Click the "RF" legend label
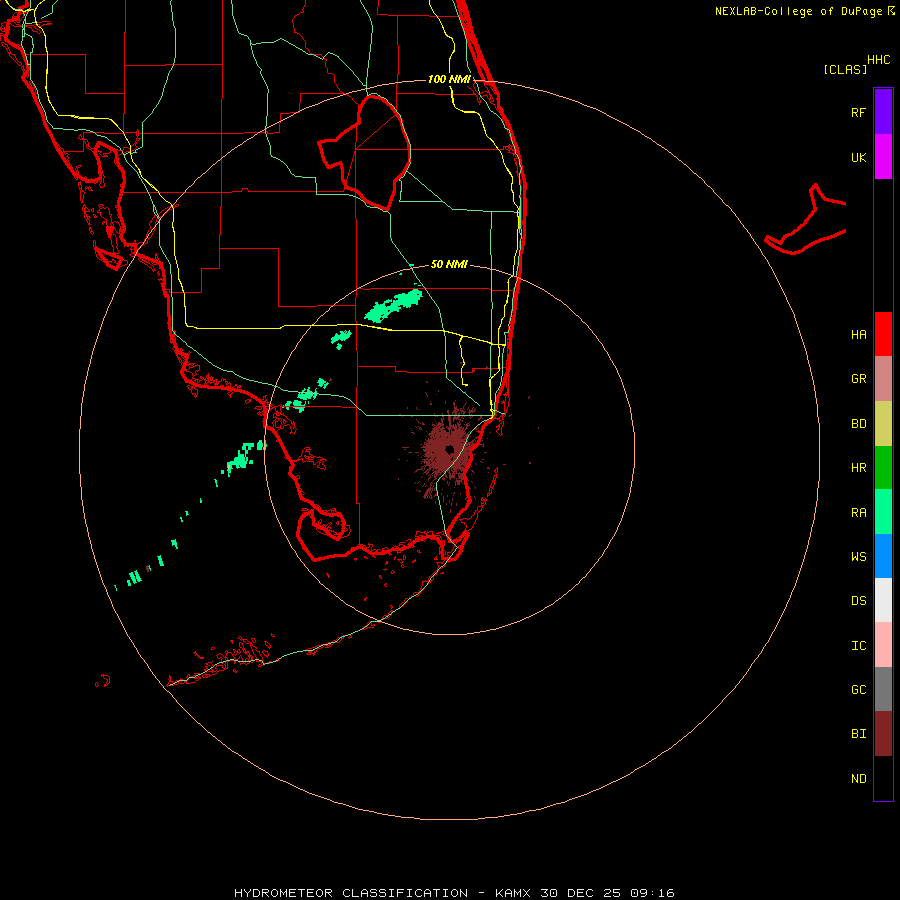The width and height of the screenshot is (900, 900). 858,112
